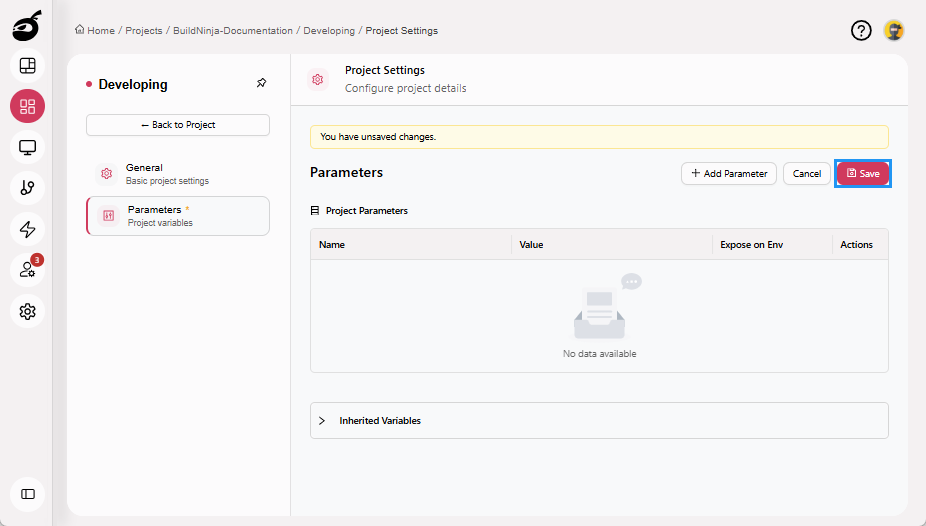Click the Parameters sliders icon
The image size is (926, 526).
[109, 215]
